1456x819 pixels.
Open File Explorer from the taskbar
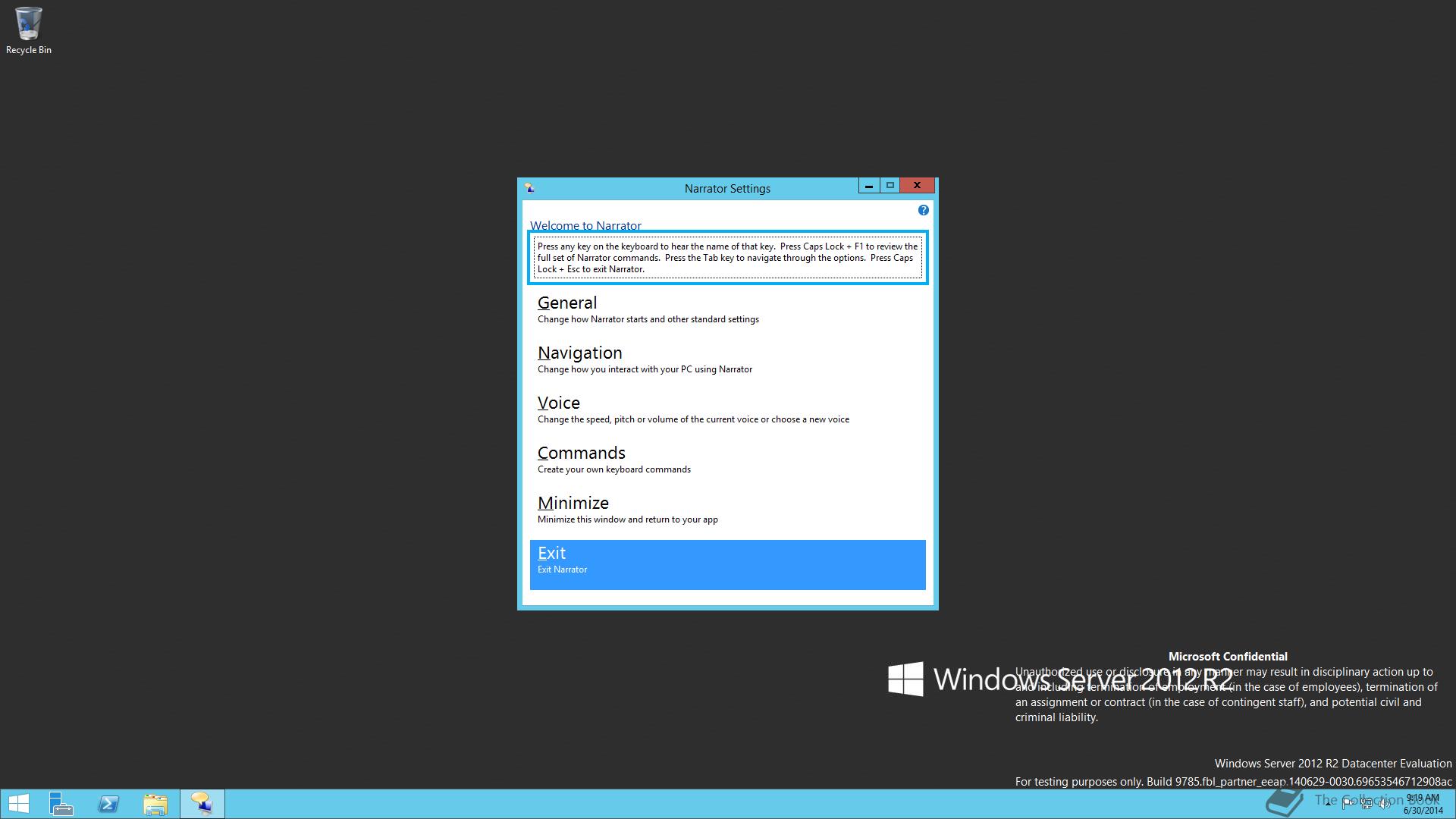pos(155,804)
